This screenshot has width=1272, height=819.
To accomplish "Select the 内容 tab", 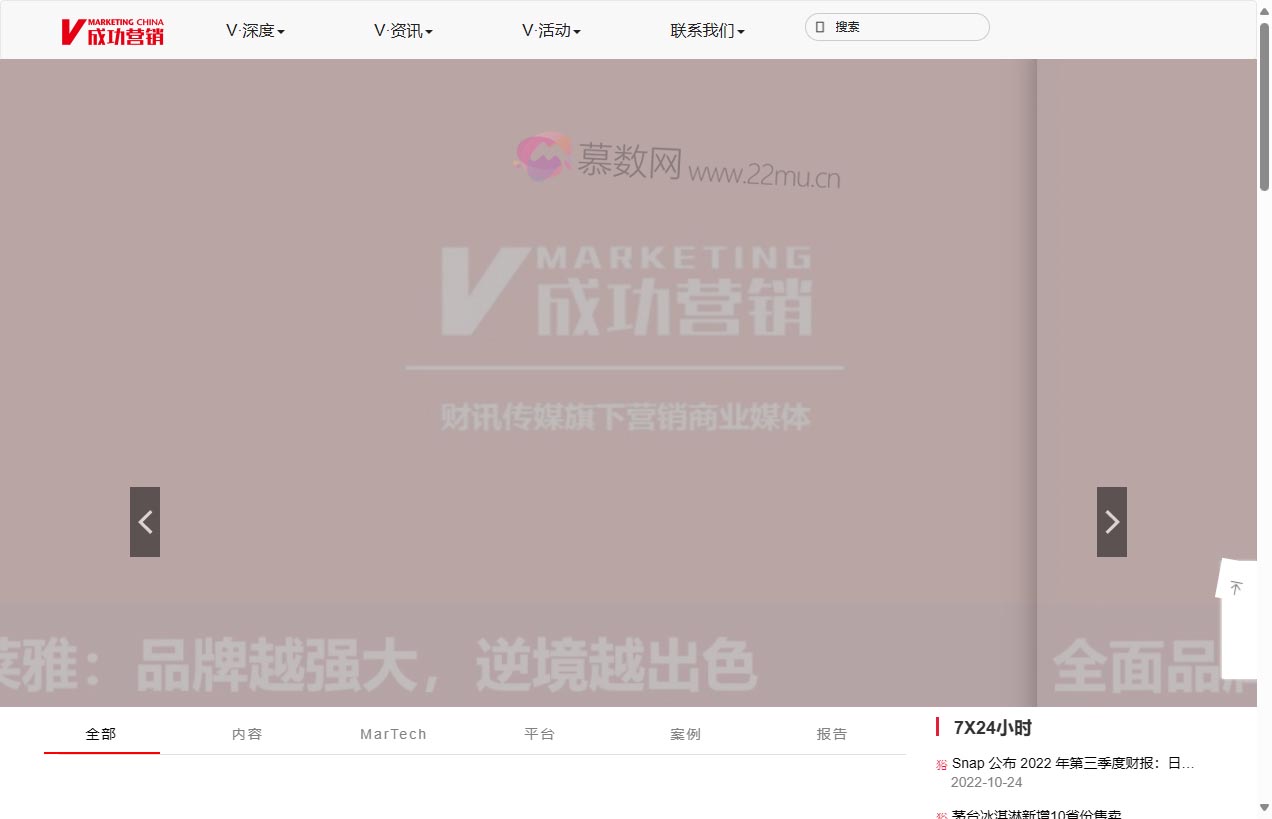I will (x=247, y=733).
